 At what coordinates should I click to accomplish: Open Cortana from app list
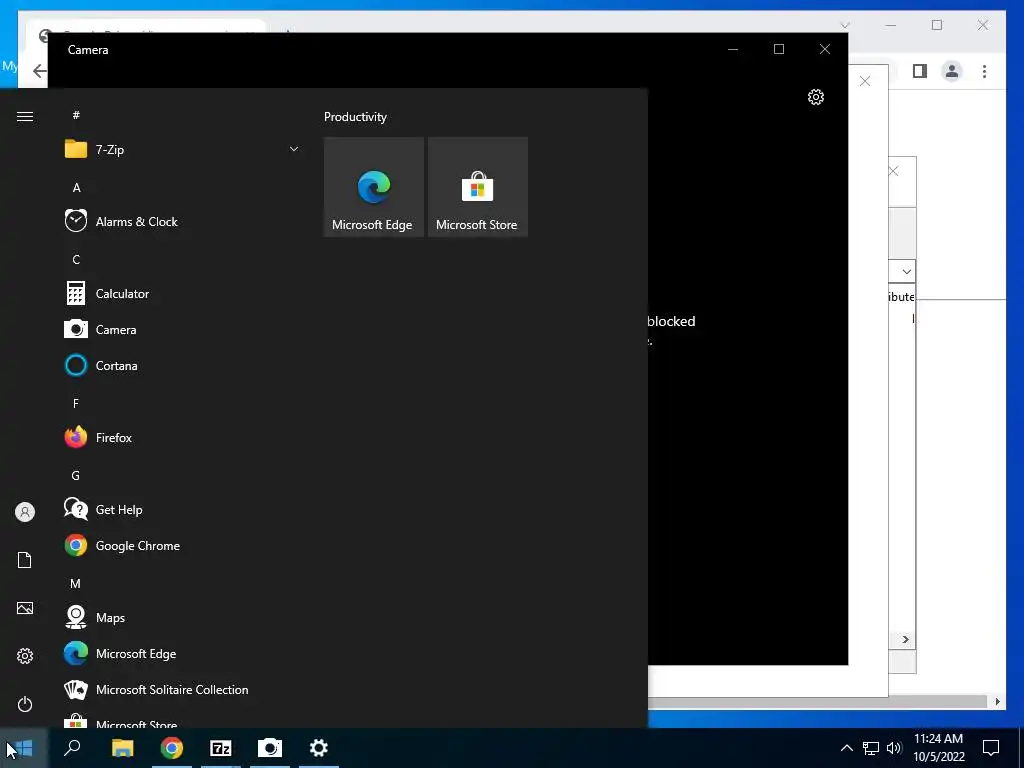pos(182,366)
